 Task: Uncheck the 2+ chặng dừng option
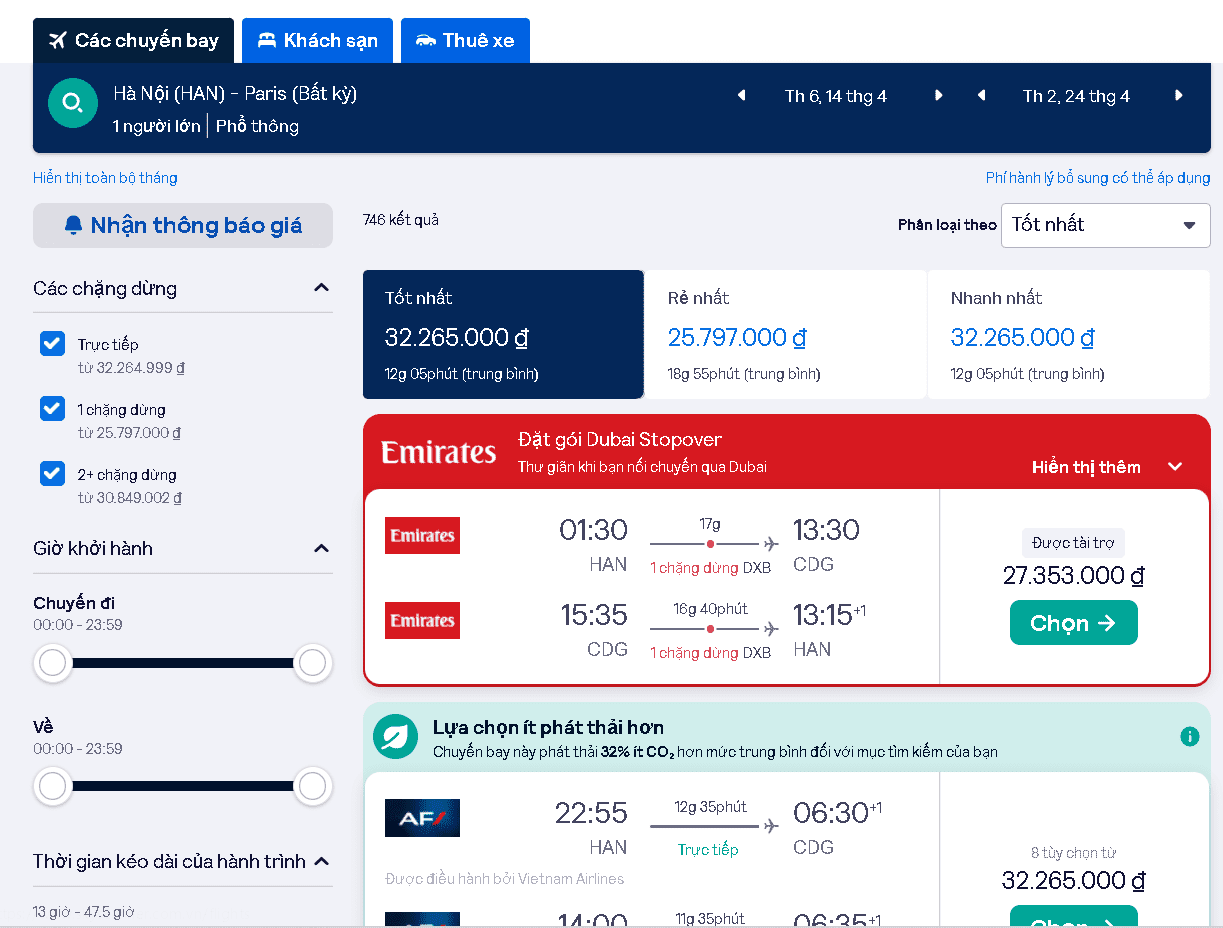pyautogui.click(x=52, y=473)
